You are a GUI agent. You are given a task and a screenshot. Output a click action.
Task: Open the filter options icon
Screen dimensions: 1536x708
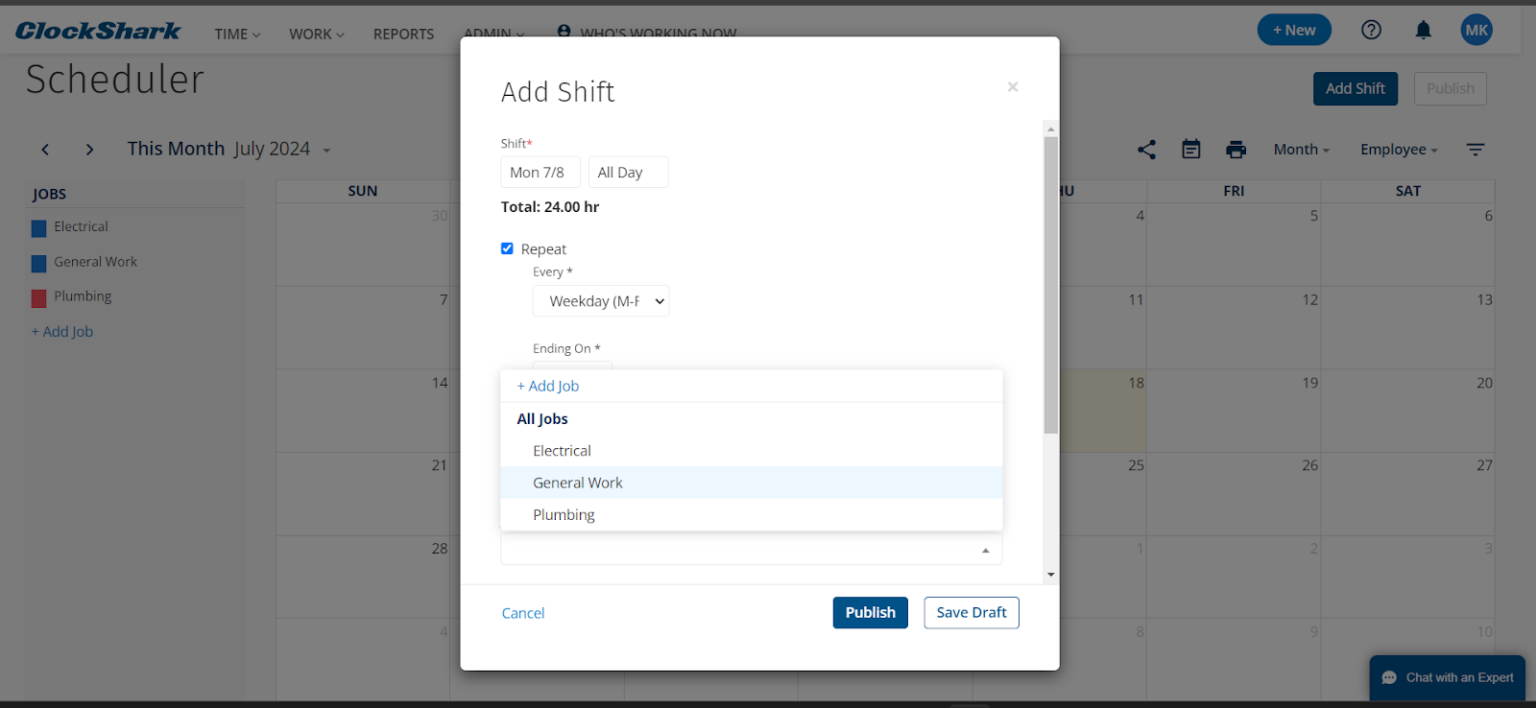(x=1475, y=150)
